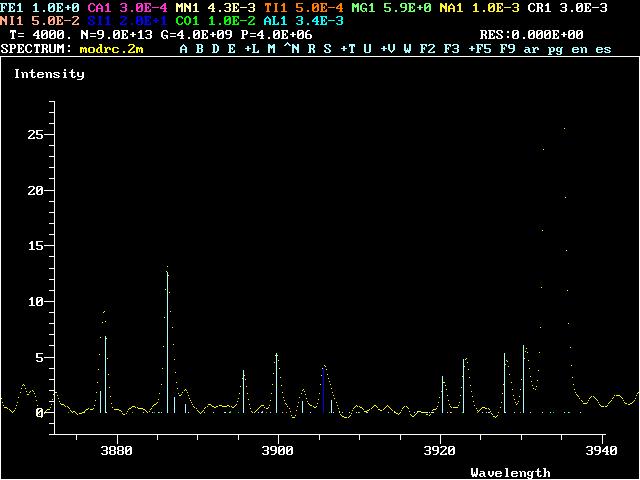Image resolution: width=640 pixels, height=480 pixels.
Task: Select the CR1 element label
Action: (x=540, y=8)
